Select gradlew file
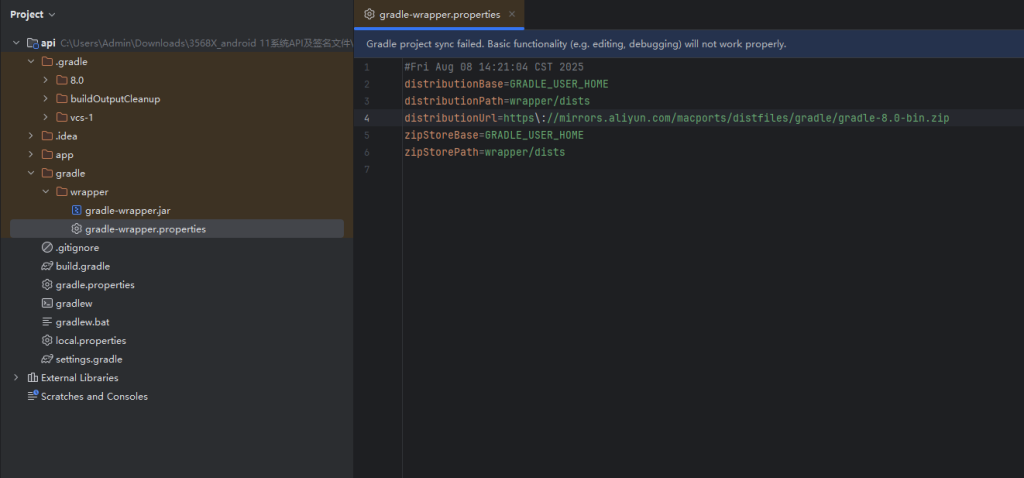Screen dimensions: 1024x478 click(x=74, y=304)
